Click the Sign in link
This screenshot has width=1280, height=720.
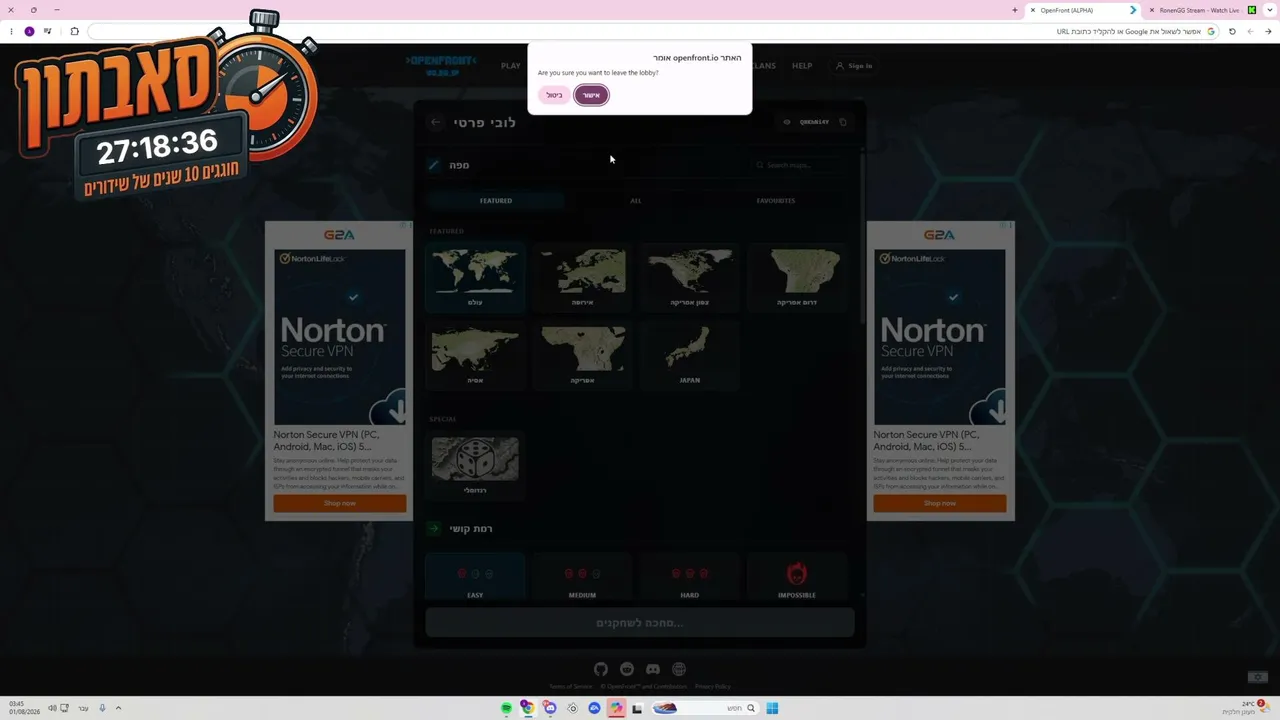click(854, 66)
